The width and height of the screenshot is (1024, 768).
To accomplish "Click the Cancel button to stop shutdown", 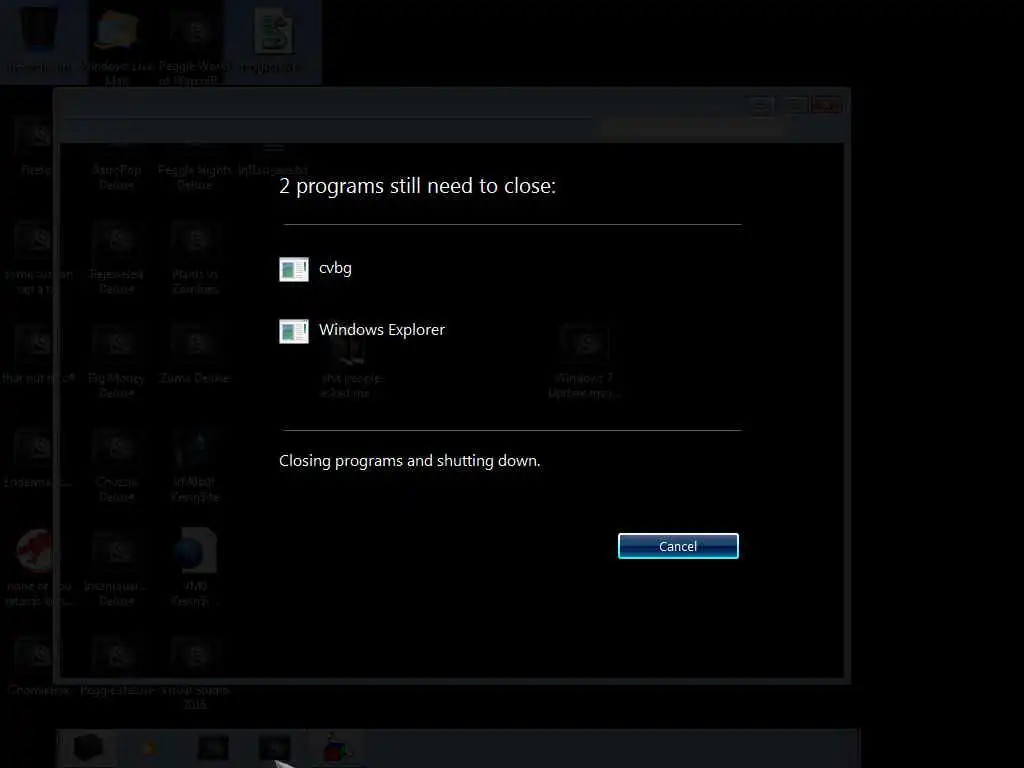I will tap(678, 546).
